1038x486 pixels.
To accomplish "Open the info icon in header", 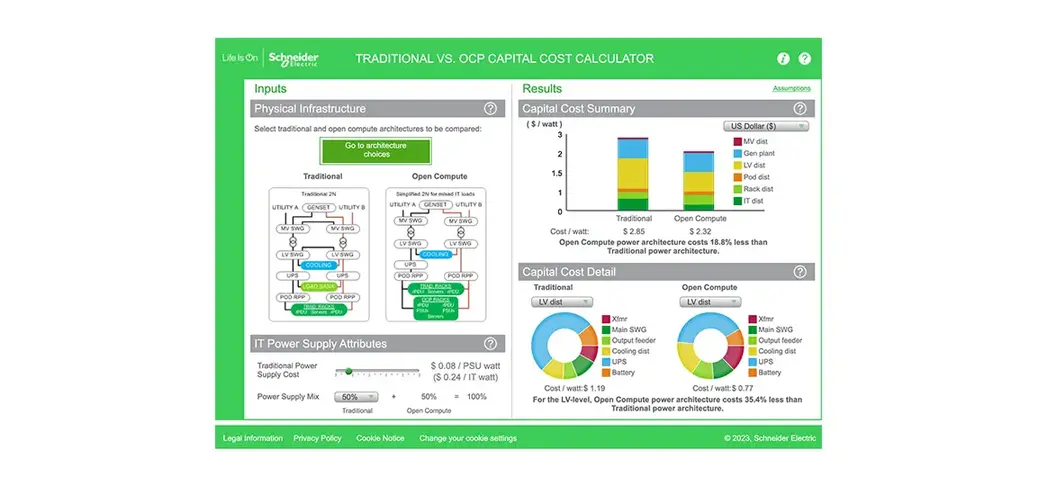I will (x=783, y=58).
